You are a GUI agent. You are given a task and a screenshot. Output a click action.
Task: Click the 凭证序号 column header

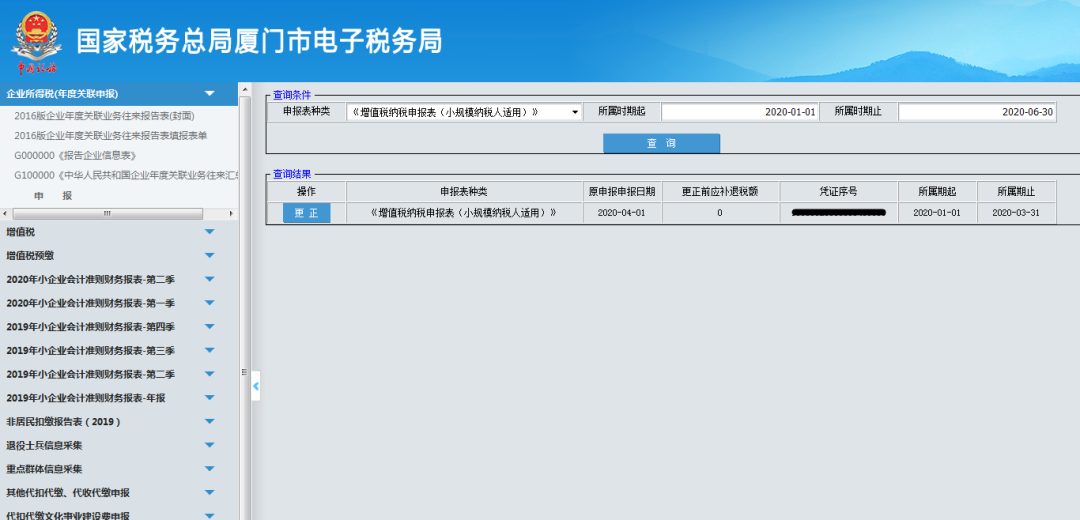(839, 191)
